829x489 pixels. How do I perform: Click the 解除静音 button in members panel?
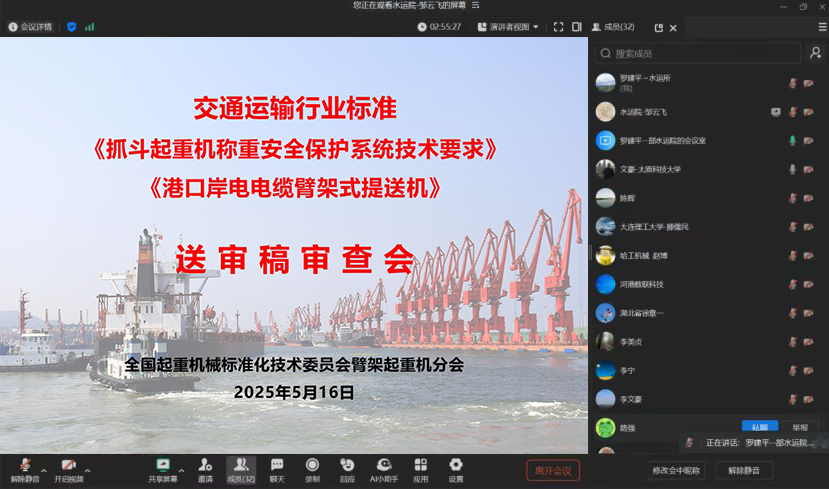744,470
